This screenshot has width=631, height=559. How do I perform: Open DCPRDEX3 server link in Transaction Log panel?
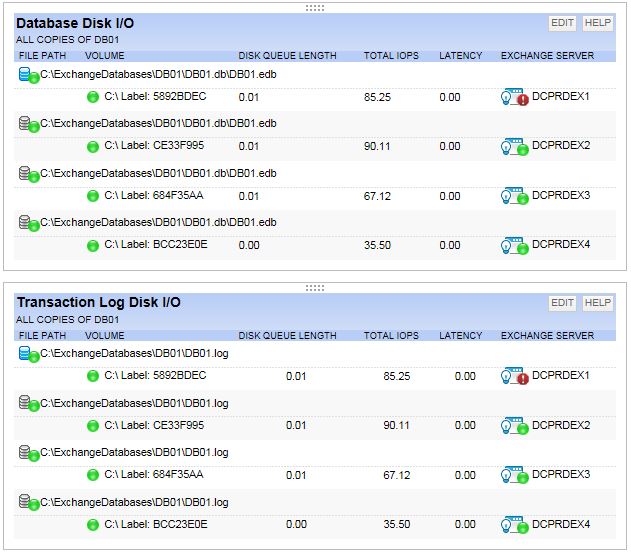coord(561,474)
